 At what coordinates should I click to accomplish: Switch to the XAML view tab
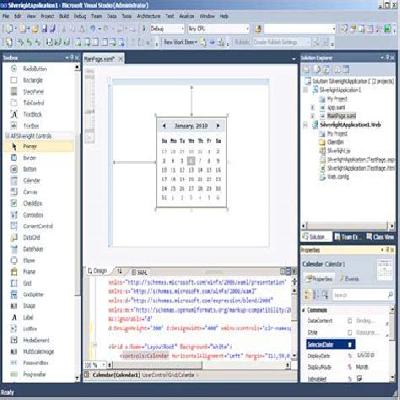(x=139, y=272)
